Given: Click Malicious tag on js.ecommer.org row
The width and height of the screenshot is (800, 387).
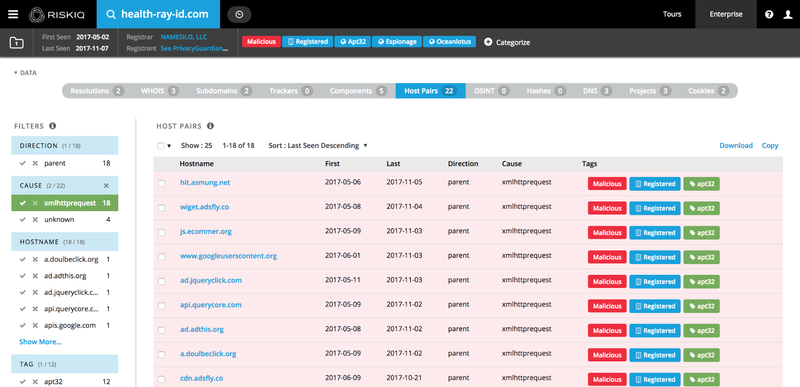Looking at the screenshot, I should point(607,233).
